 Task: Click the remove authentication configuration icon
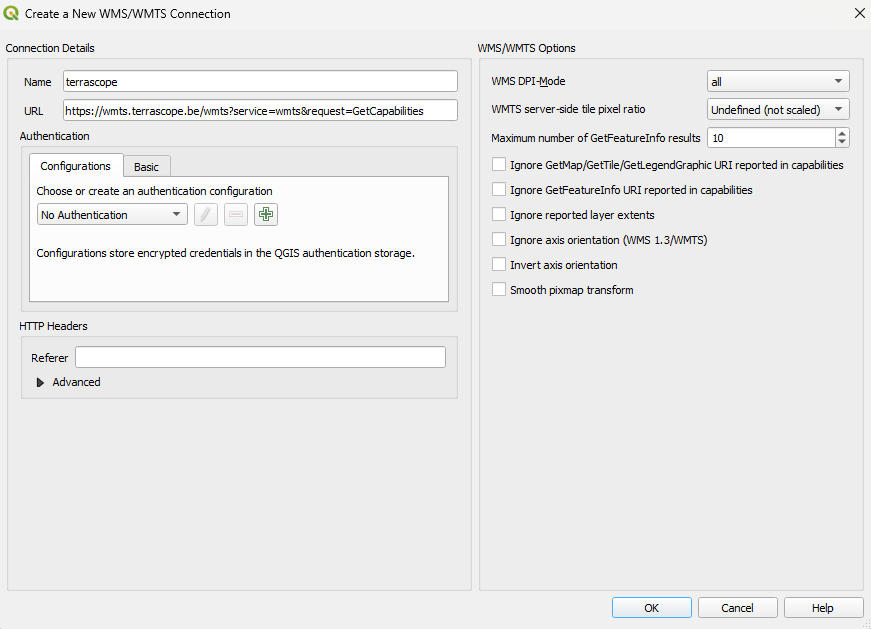[x=236, y=214]
